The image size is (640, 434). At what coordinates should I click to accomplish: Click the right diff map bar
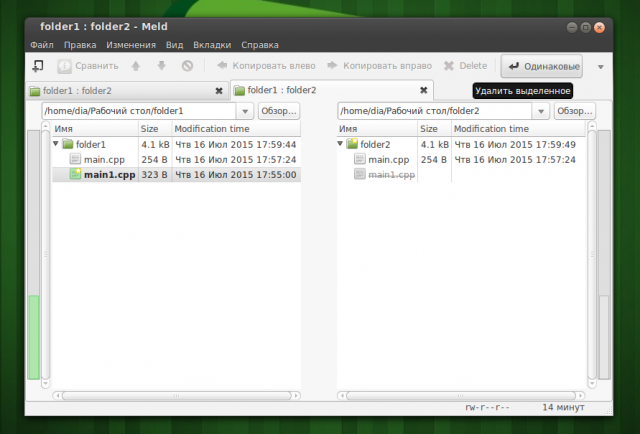point(604,255)
